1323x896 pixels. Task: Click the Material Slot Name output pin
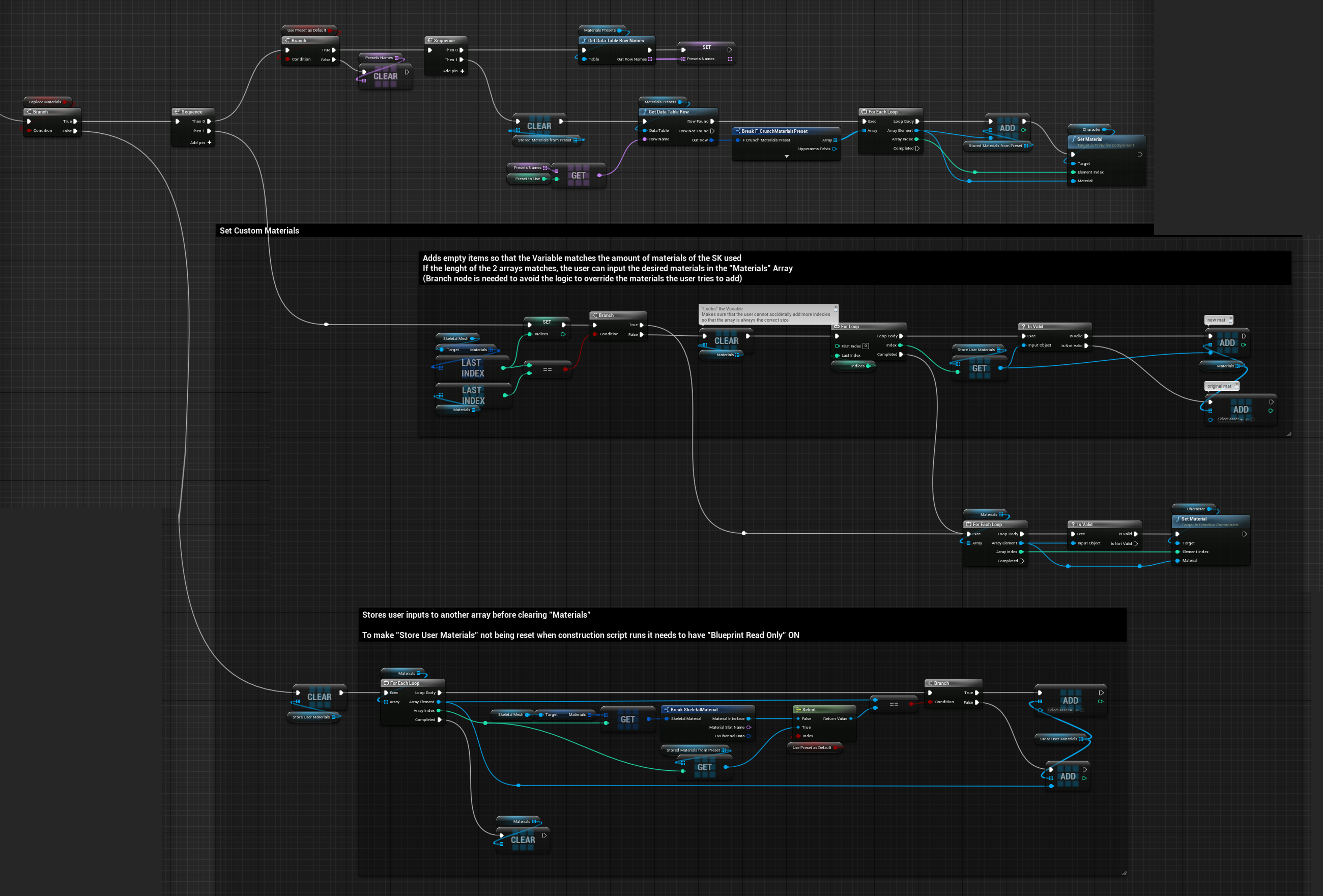749,728
